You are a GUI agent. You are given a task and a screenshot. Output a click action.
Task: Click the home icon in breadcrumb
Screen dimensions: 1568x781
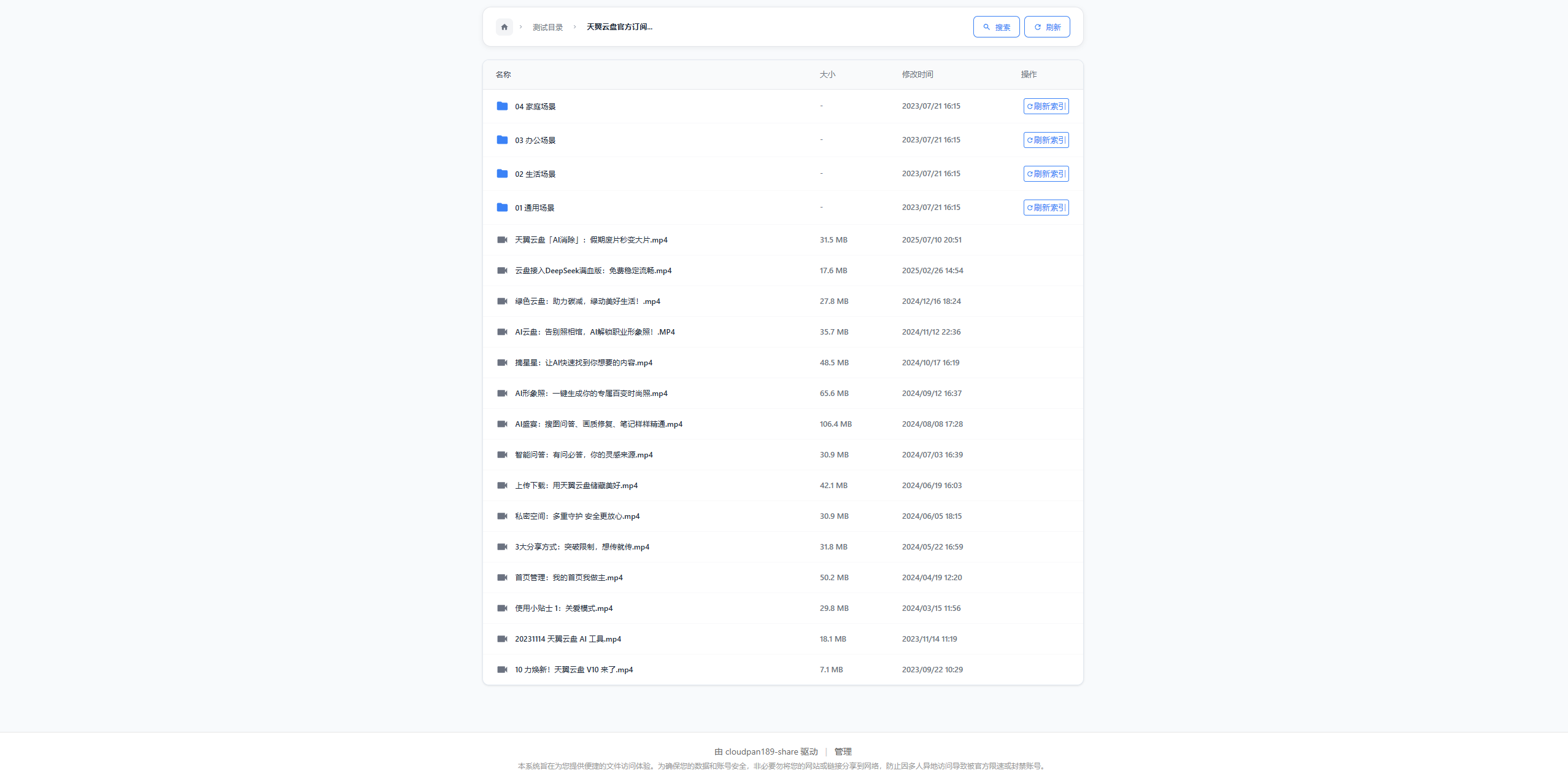click(504, 27)
